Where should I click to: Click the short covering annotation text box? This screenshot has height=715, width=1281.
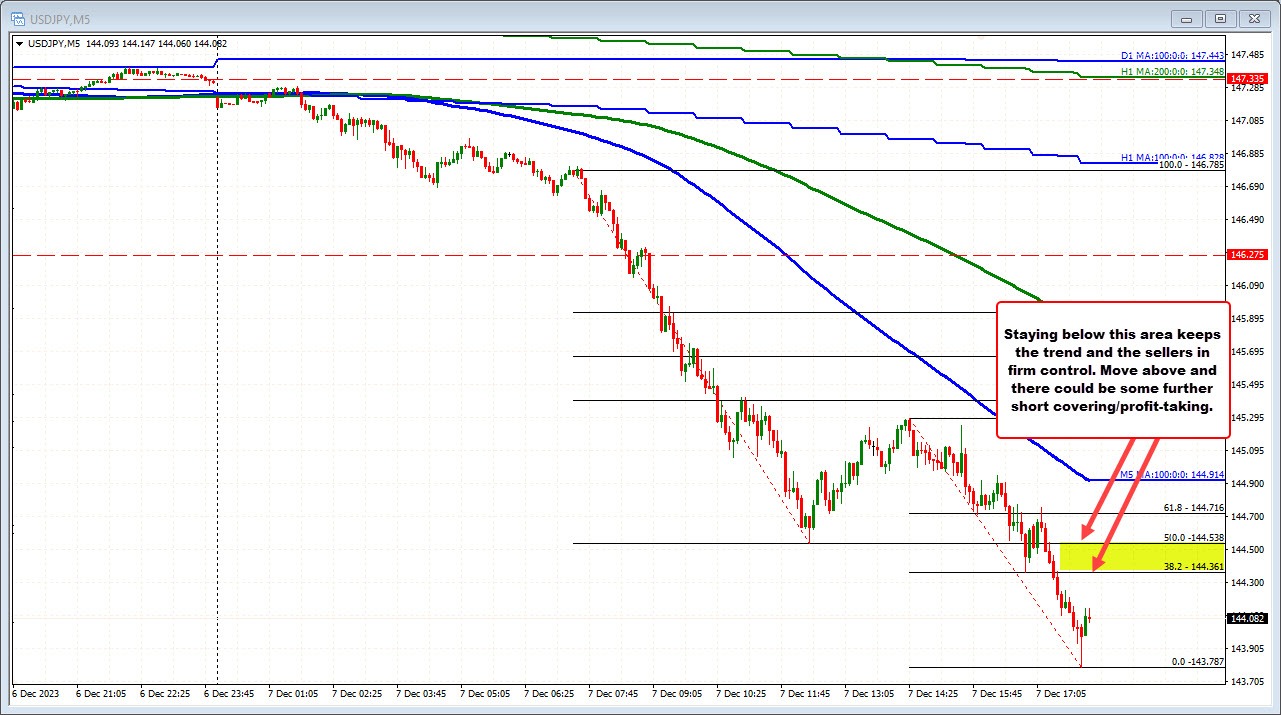tap(1112, 370)
